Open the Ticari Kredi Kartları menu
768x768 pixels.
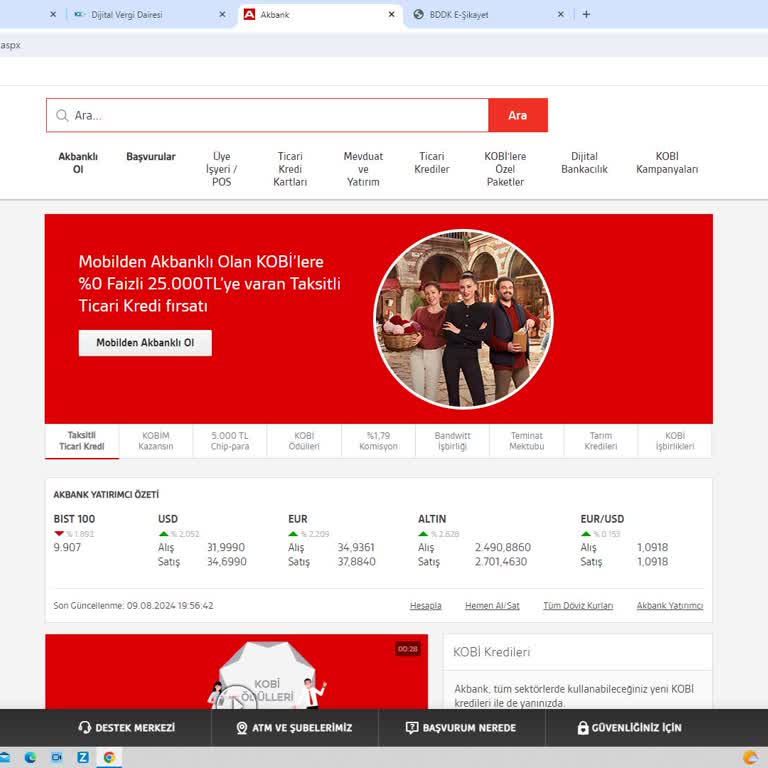pos(290,169)
